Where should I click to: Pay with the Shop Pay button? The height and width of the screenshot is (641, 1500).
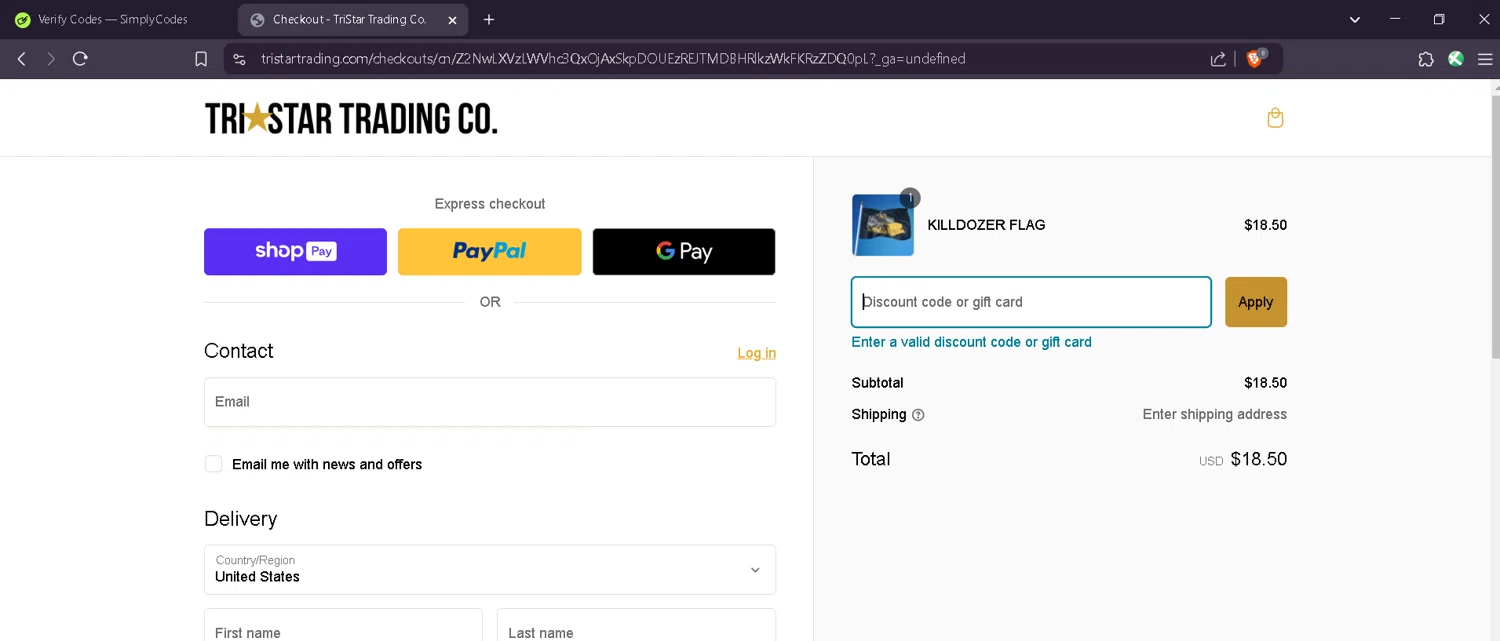pyautogui.click(x=295, y=251)
